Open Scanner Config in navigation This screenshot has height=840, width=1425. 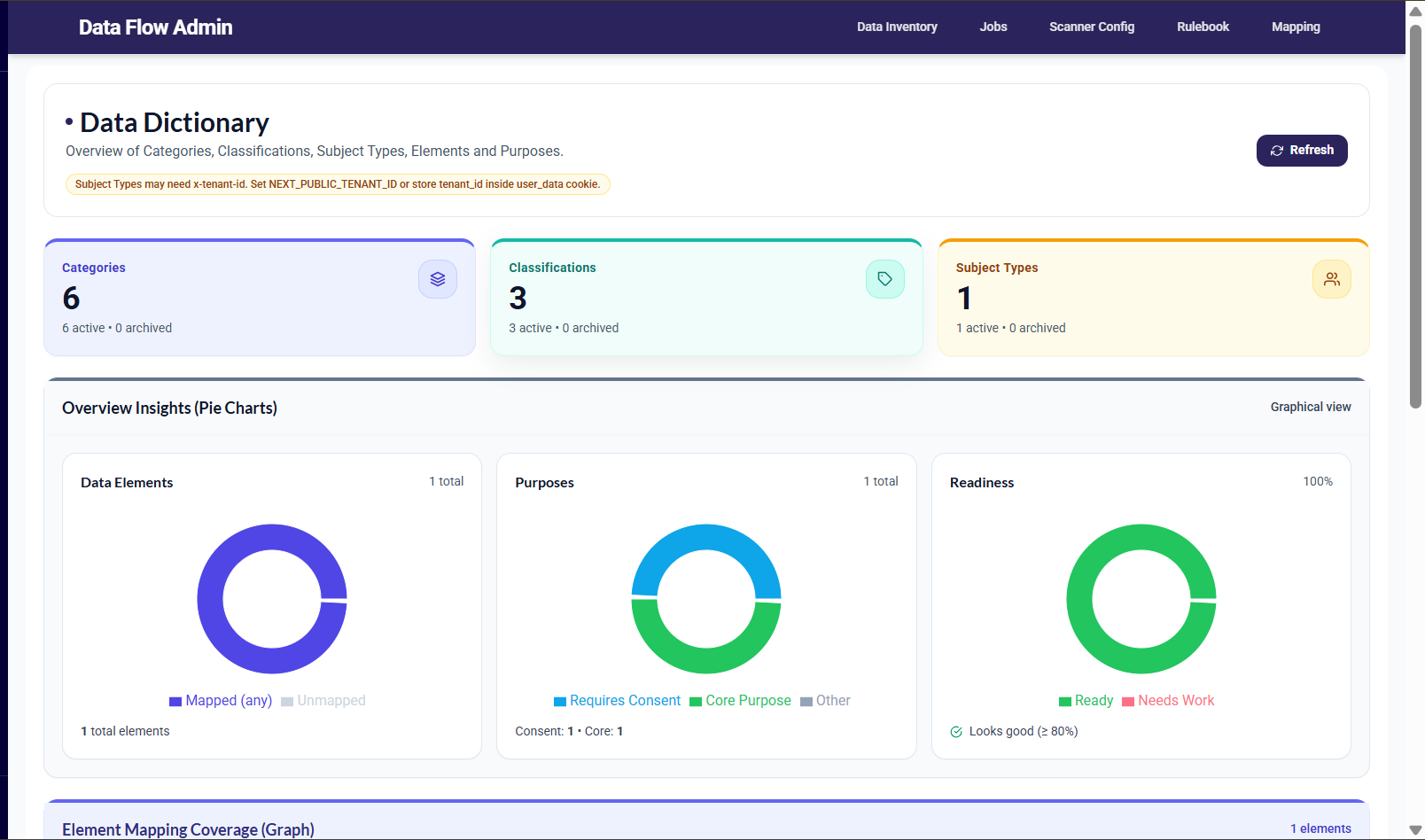1091,27
